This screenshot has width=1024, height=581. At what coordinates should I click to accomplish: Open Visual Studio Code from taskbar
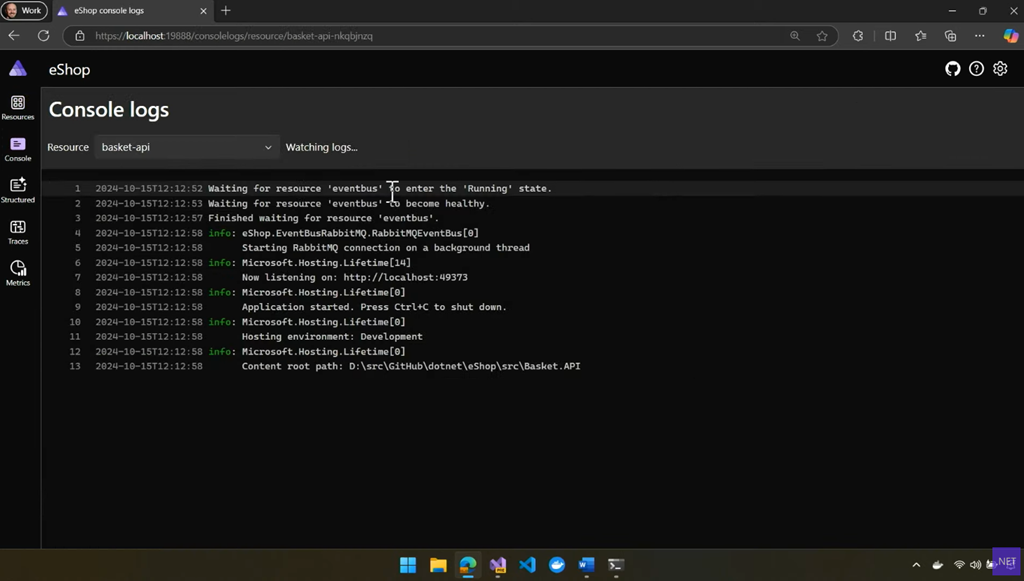click(x=527, y=565)
